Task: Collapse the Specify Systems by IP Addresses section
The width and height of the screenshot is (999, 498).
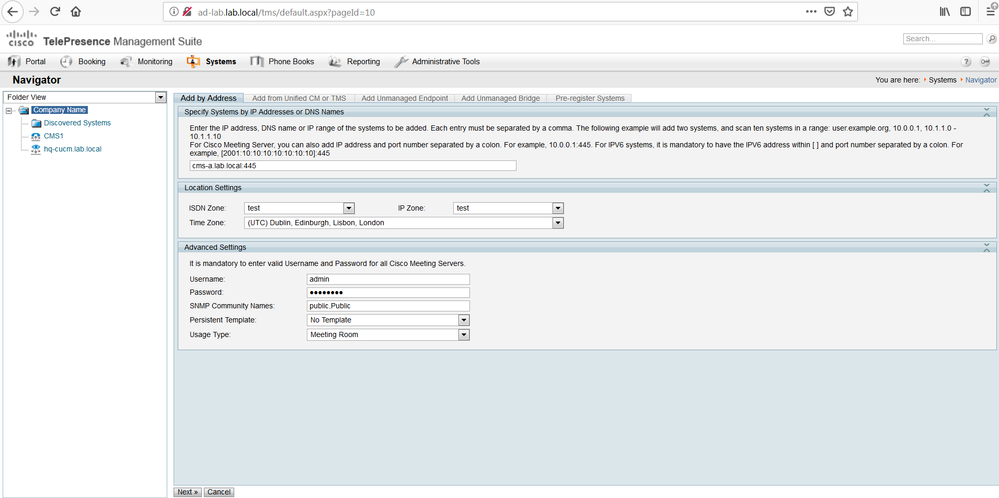Action: pos(986,112)
